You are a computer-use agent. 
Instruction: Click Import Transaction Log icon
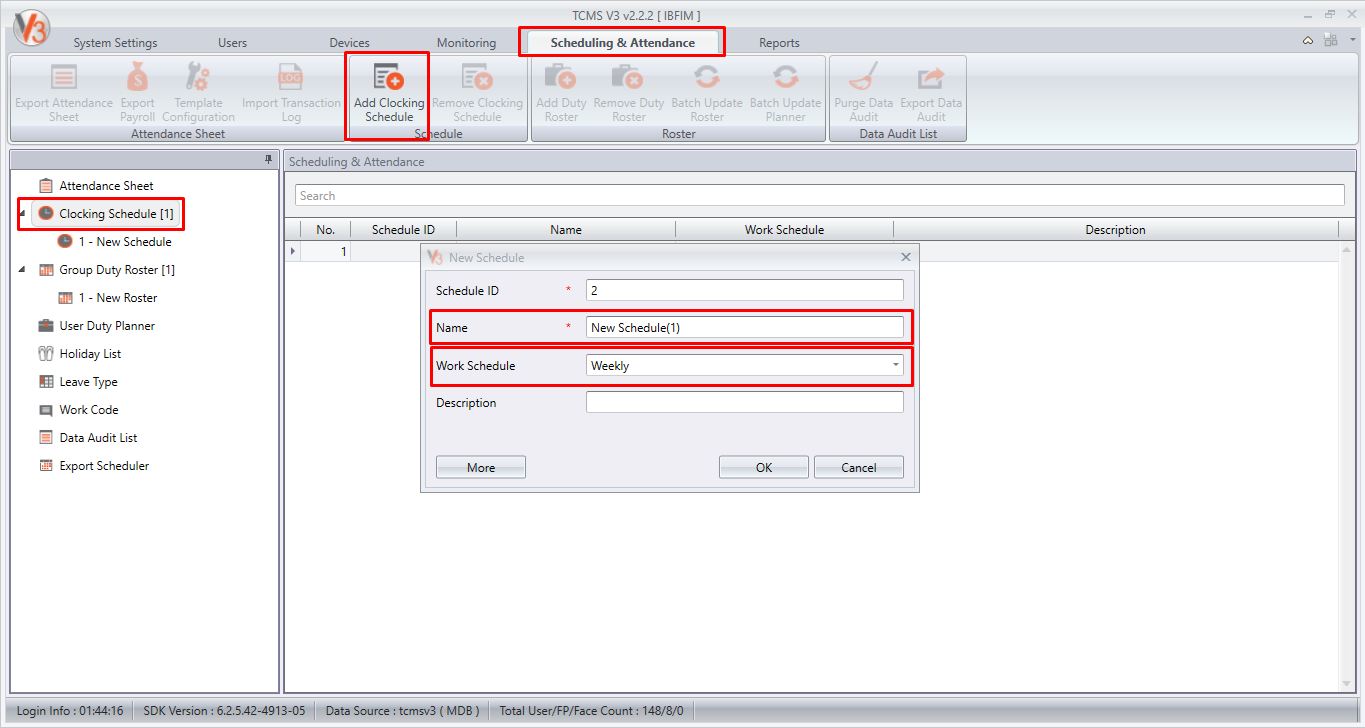pyautogui.click(x=291, y=78)
